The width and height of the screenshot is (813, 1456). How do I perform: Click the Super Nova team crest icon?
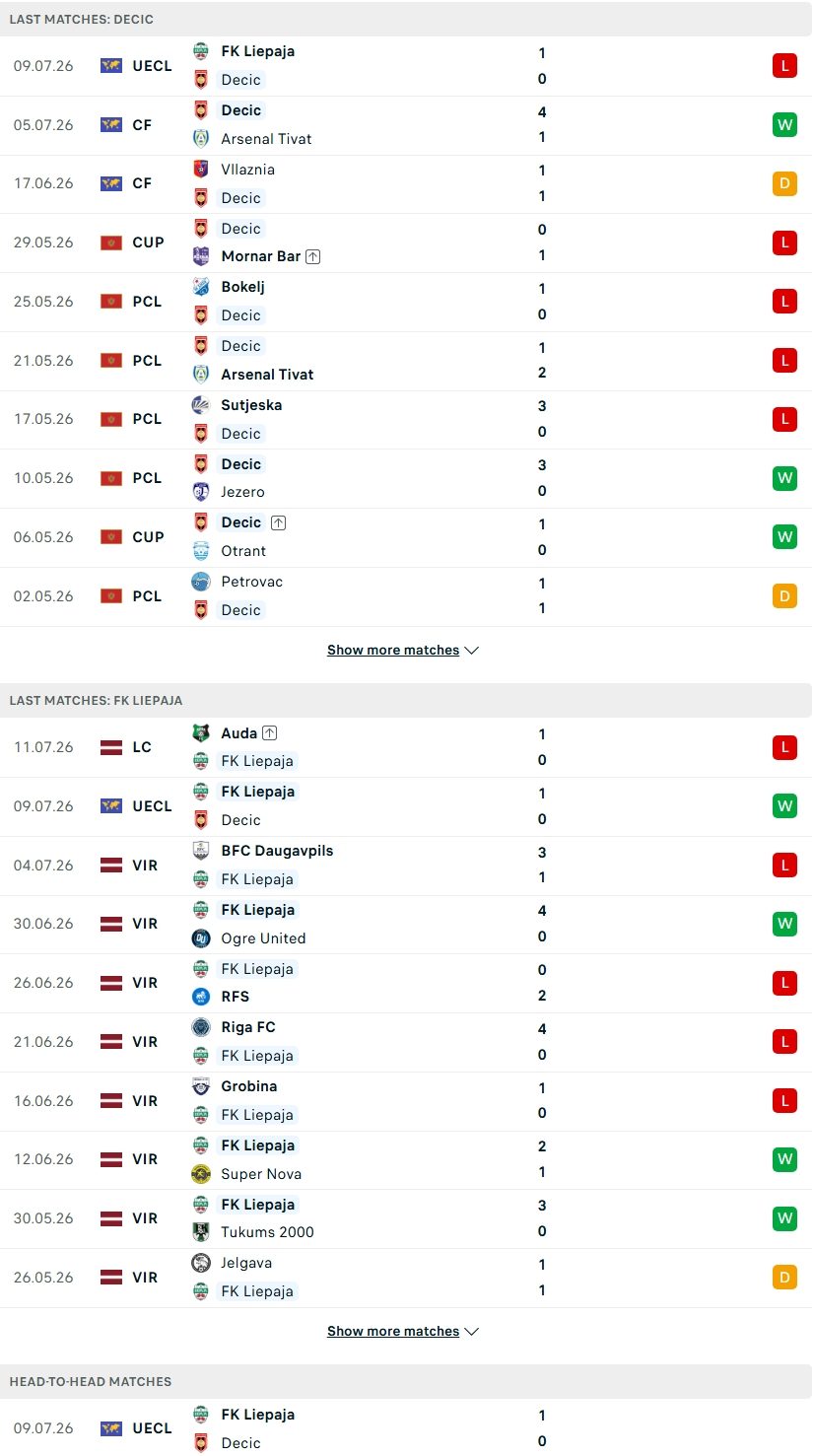point(201,1173)
